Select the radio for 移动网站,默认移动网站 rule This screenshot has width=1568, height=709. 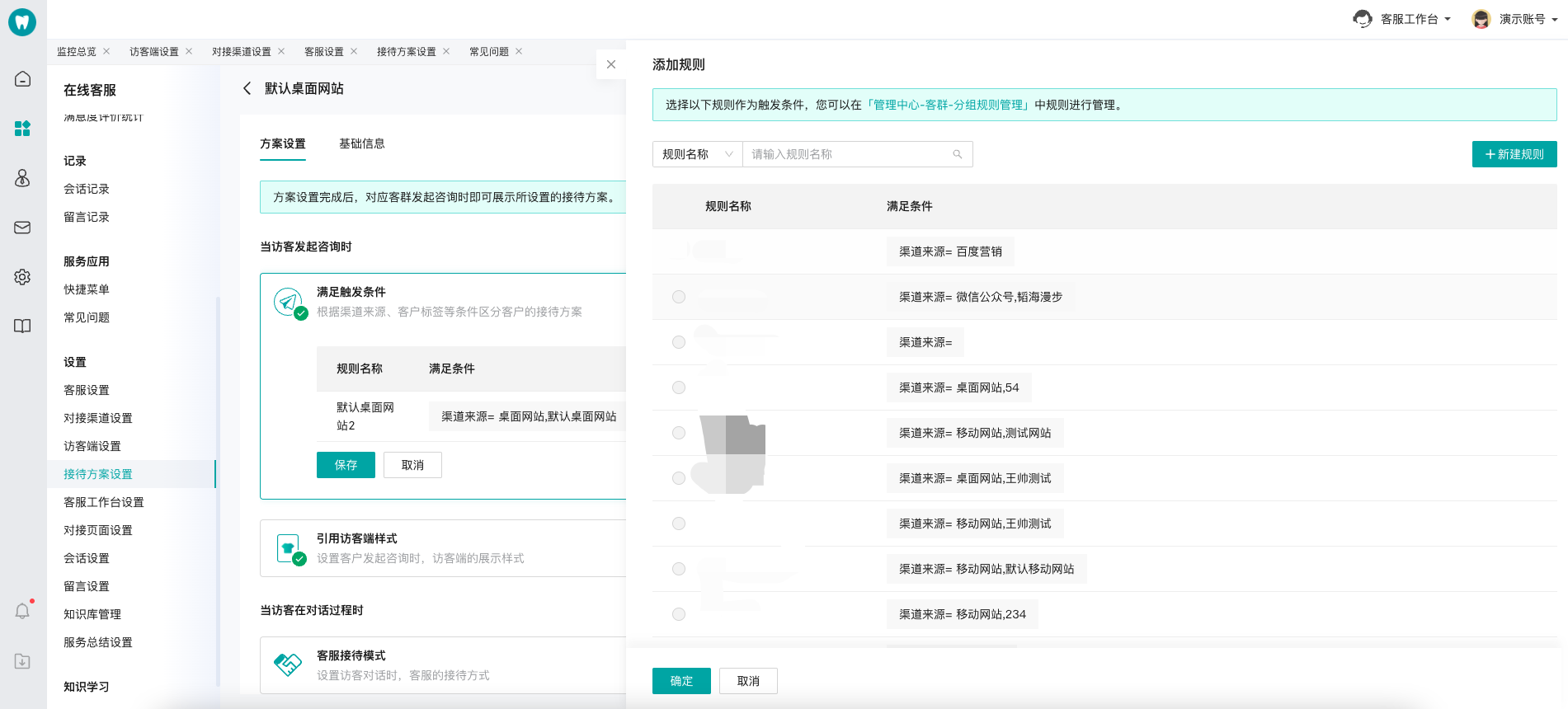pos(679,569)
